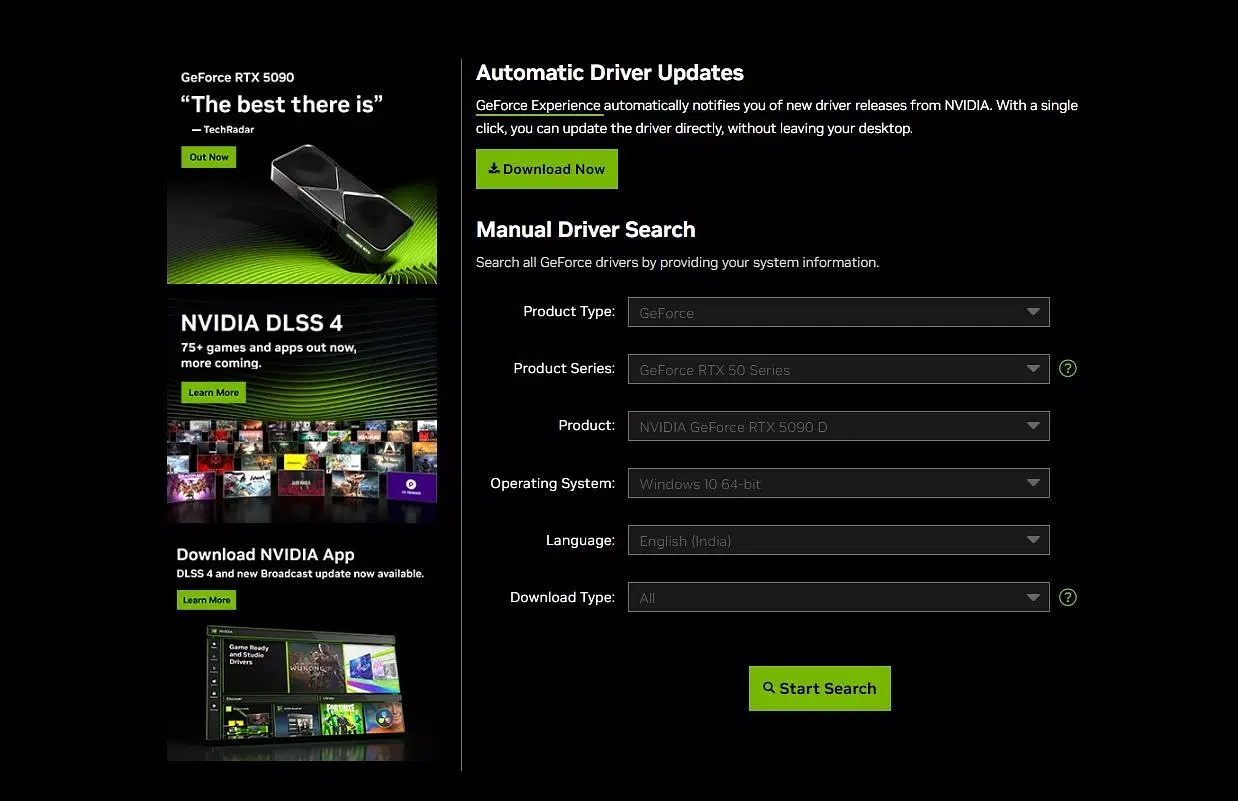Click the help icon beside Download Type

tap(1068, 597)
